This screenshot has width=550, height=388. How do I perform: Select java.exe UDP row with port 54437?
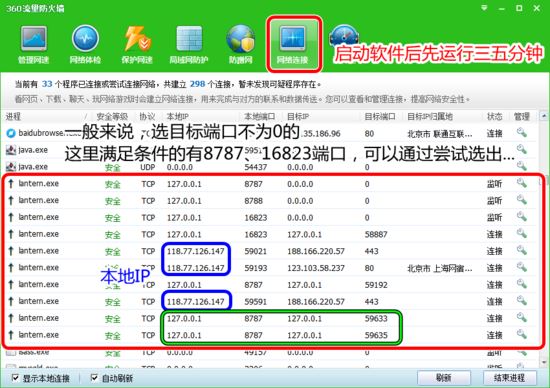click(270, 167)
